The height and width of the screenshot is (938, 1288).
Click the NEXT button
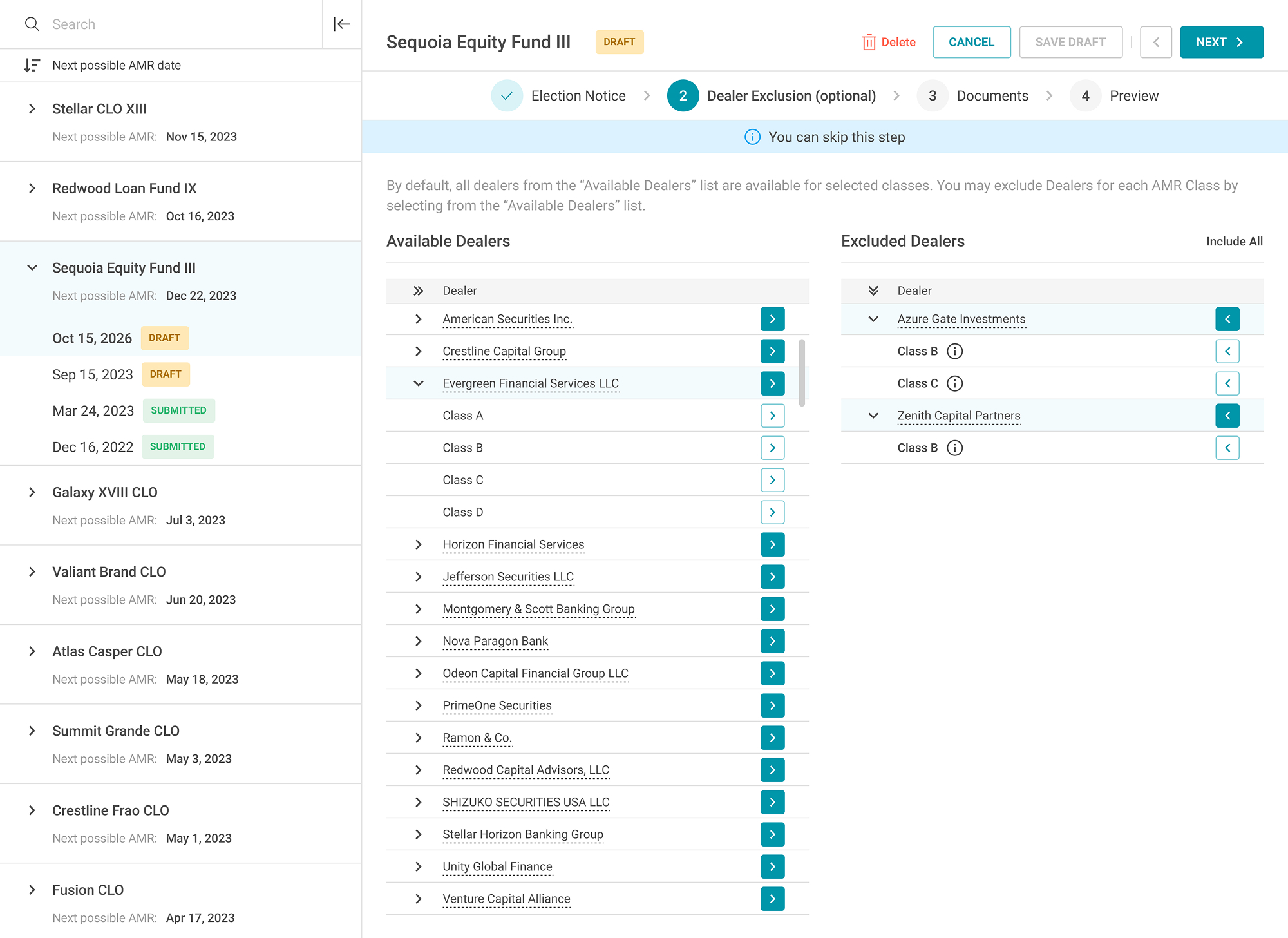1222,43
